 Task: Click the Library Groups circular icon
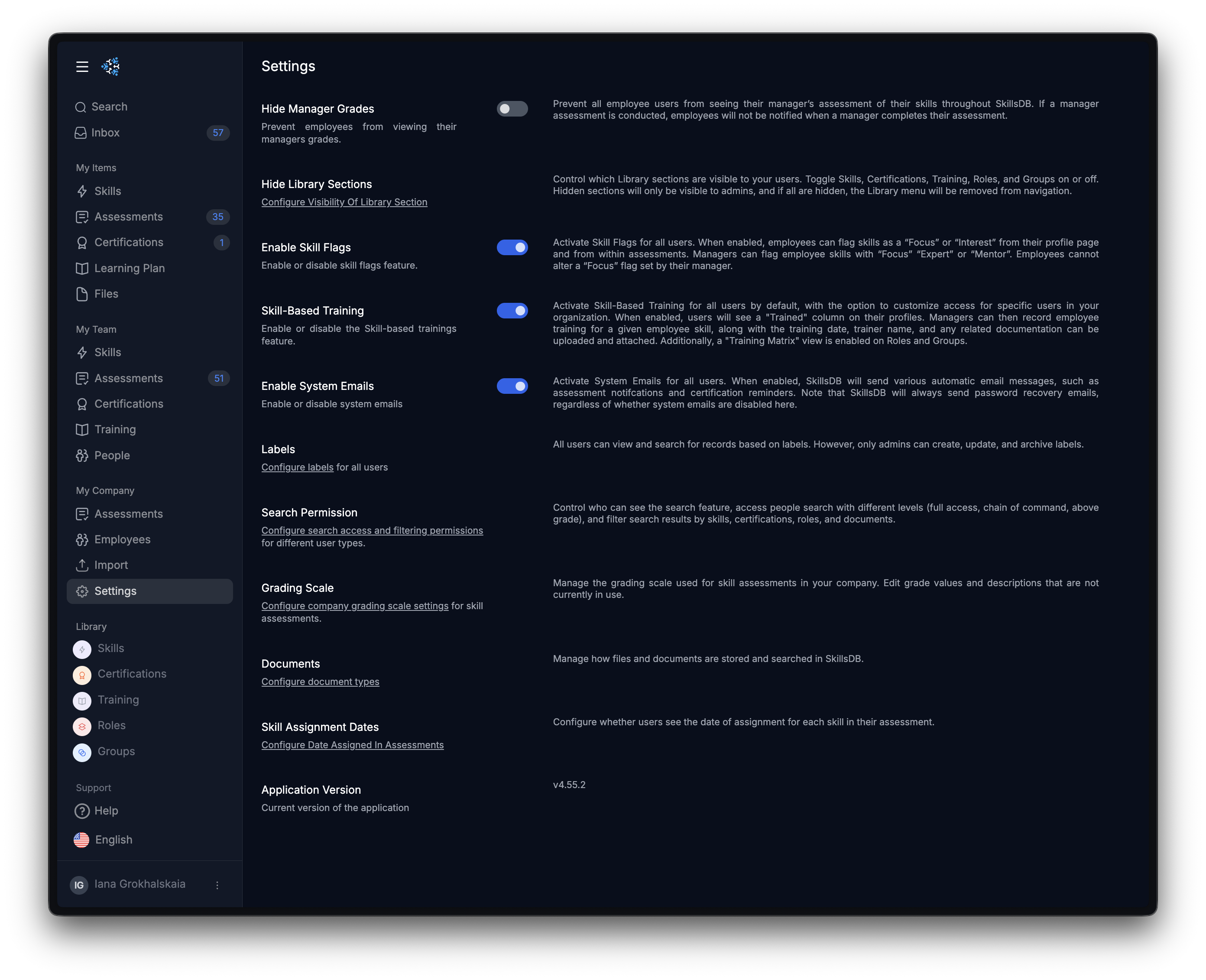click(82, 753)
